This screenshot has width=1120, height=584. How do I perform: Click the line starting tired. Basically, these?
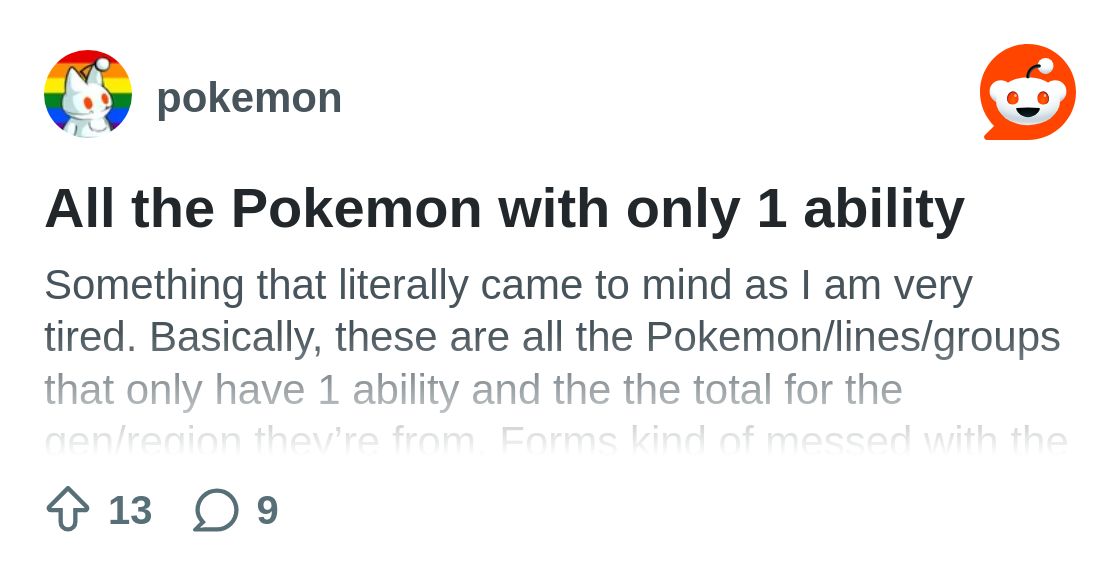[x=553, y=338]
